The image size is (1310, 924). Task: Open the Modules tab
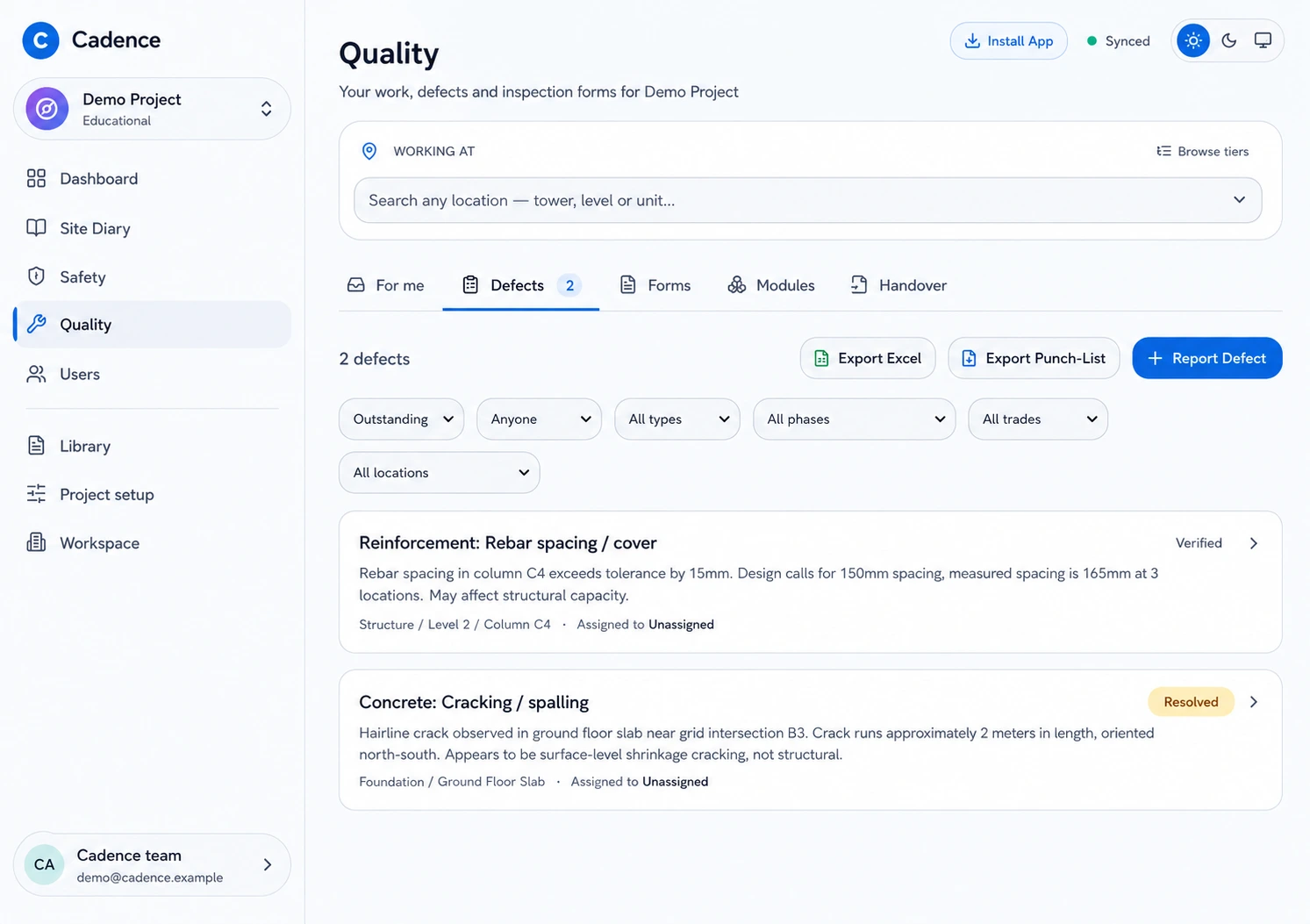(x=771, y=285)
